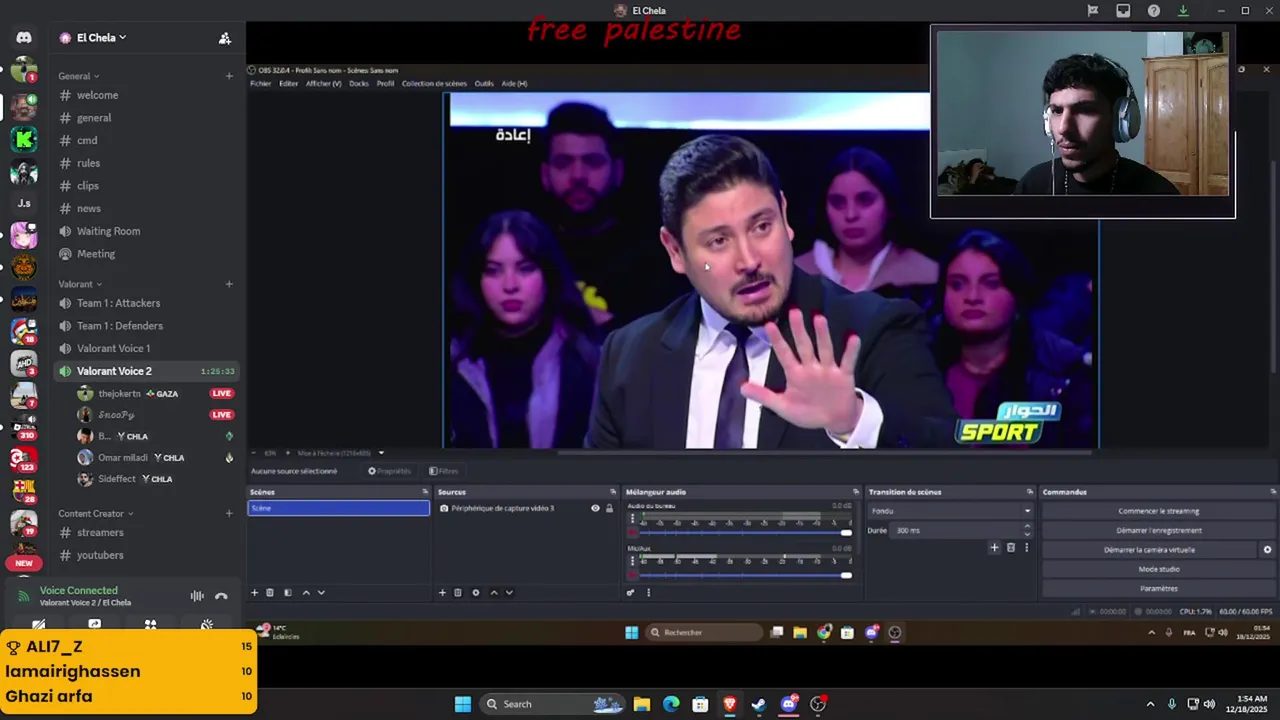The image size is (1280, 720).
Task: Collapse the Valorant category
Action: coord(80,284)
